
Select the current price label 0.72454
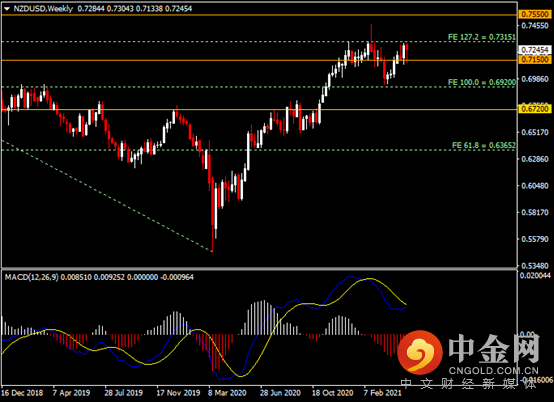[535, 50]
